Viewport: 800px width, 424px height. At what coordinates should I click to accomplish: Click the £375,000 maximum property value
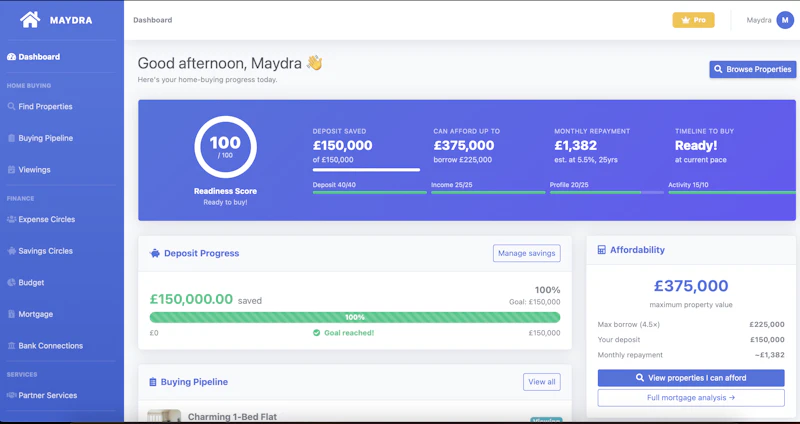[x=691, y=286]
